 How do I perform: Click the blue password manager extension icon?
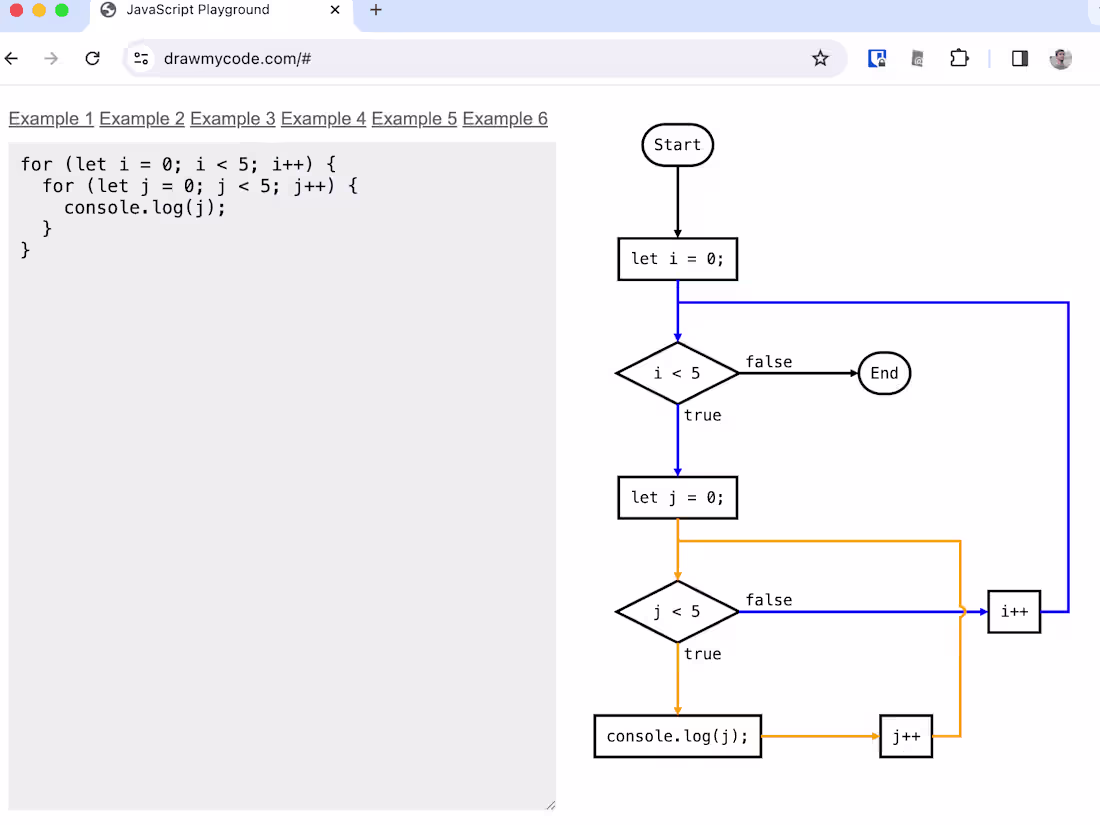[x=877, y=58]
